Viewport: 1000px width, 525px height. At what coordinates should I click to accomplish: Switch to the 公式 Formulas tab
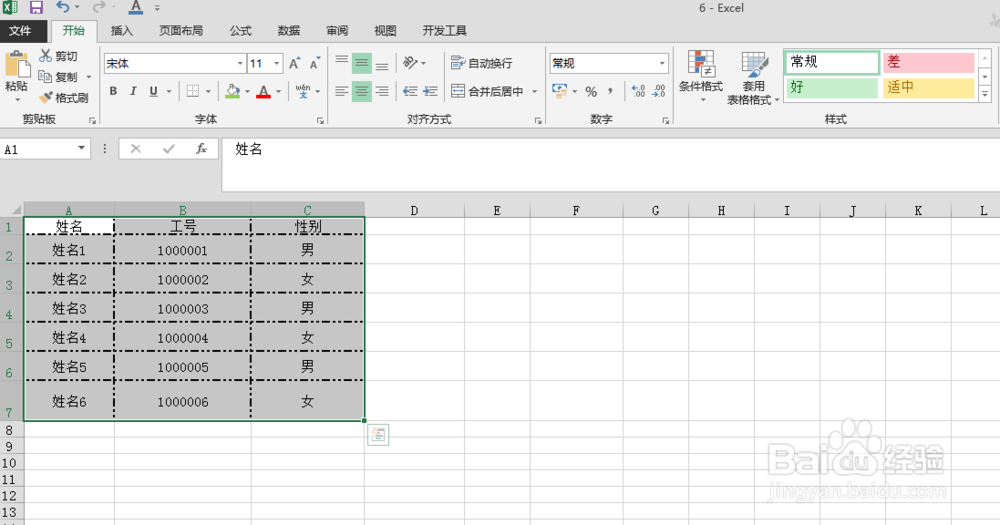click(240, 31)
